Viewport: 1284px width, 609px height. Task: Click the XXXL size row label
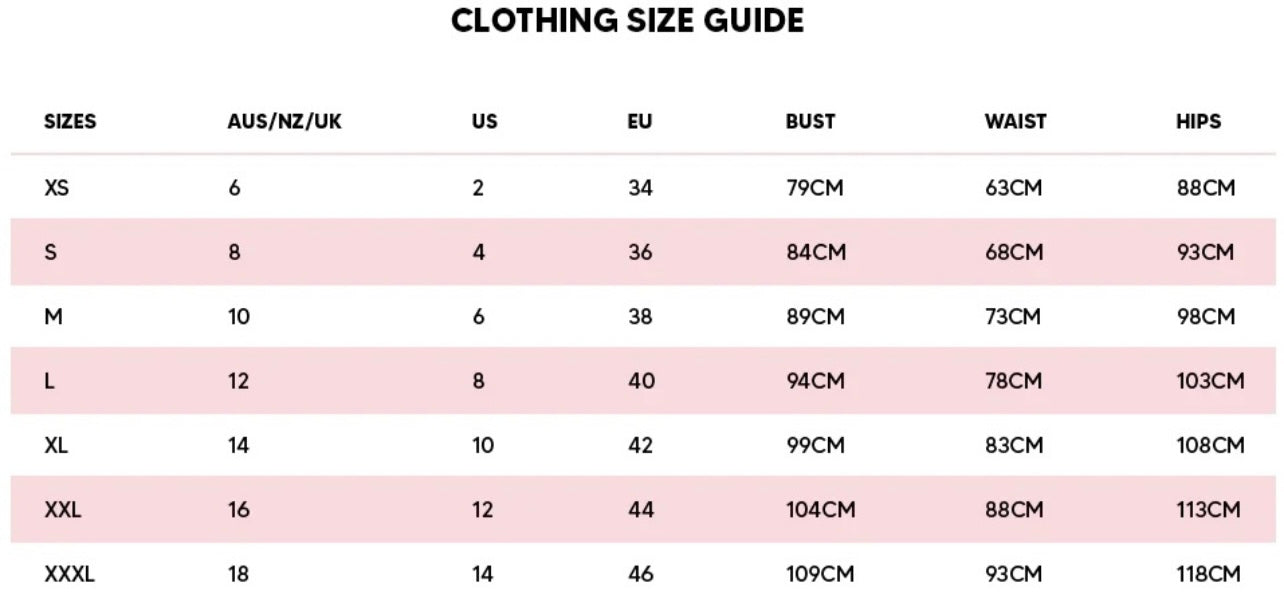[70, 574]
